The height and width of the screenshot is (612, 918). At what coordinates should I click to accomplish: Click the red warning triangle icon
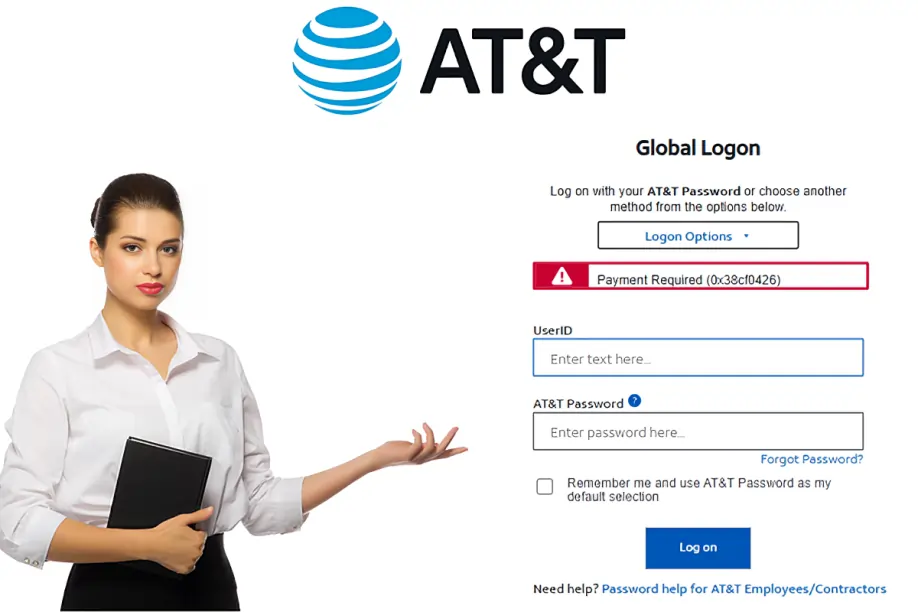click(x=561, y=276)
